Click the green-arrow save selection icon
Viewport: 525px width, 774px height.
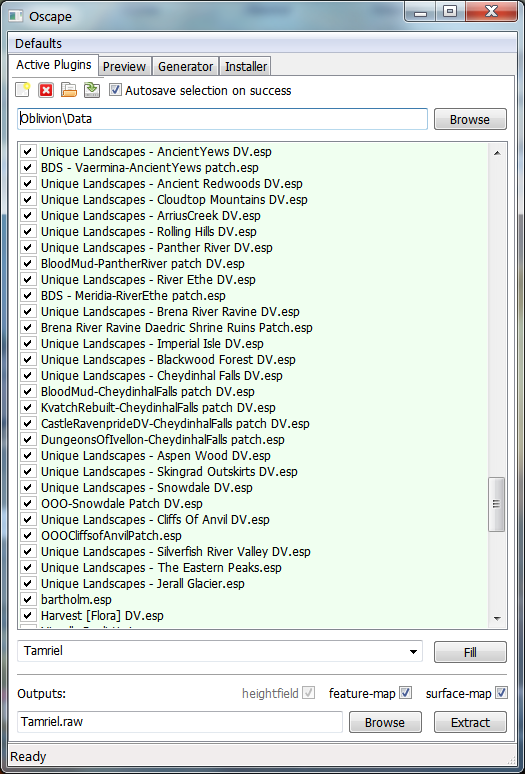click(x=92, y=90)
